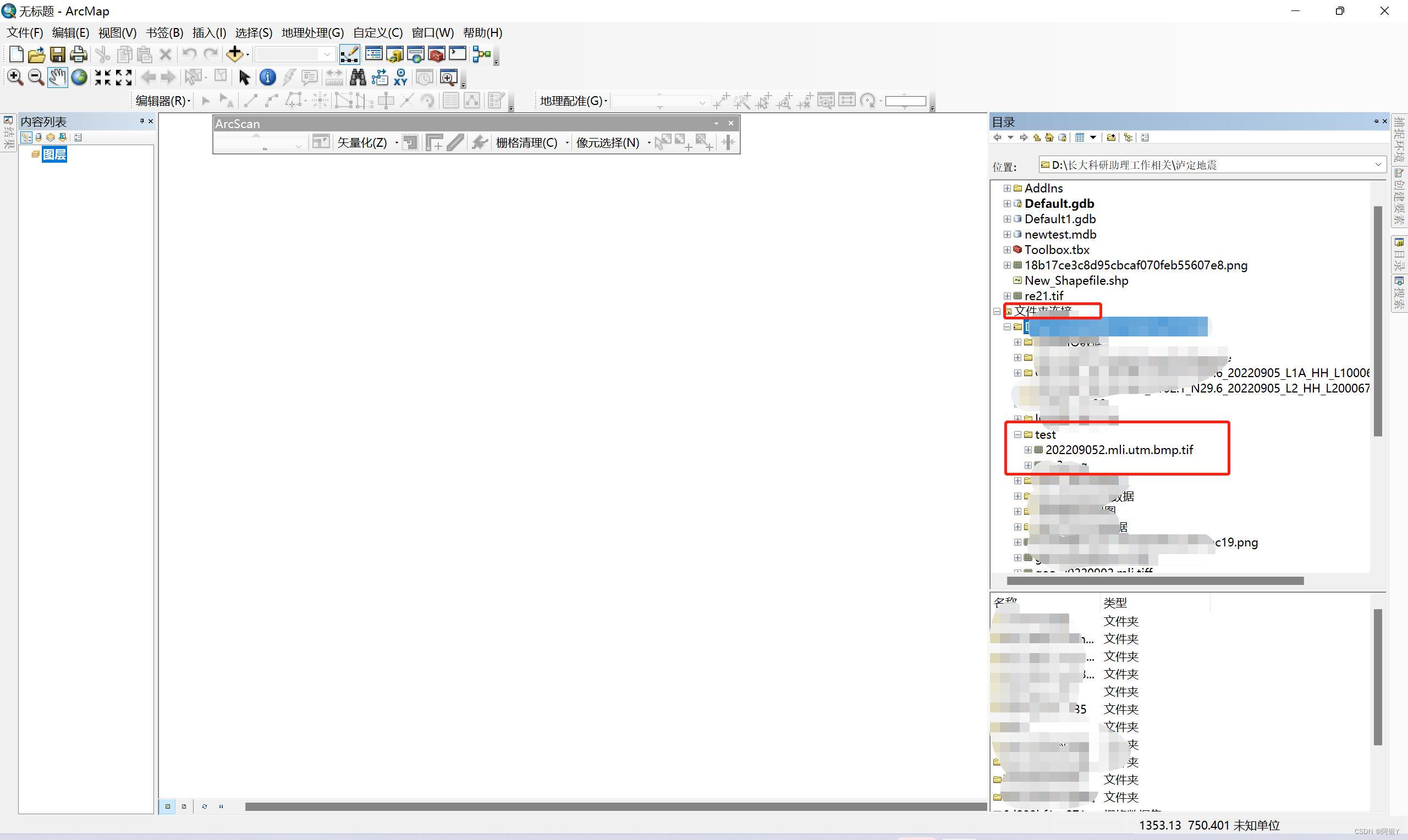The height and width of the screenshot is (840, 1408).
Task: Toggle auto-hide pin on 内容列表 panel
Action: point(141,121)
